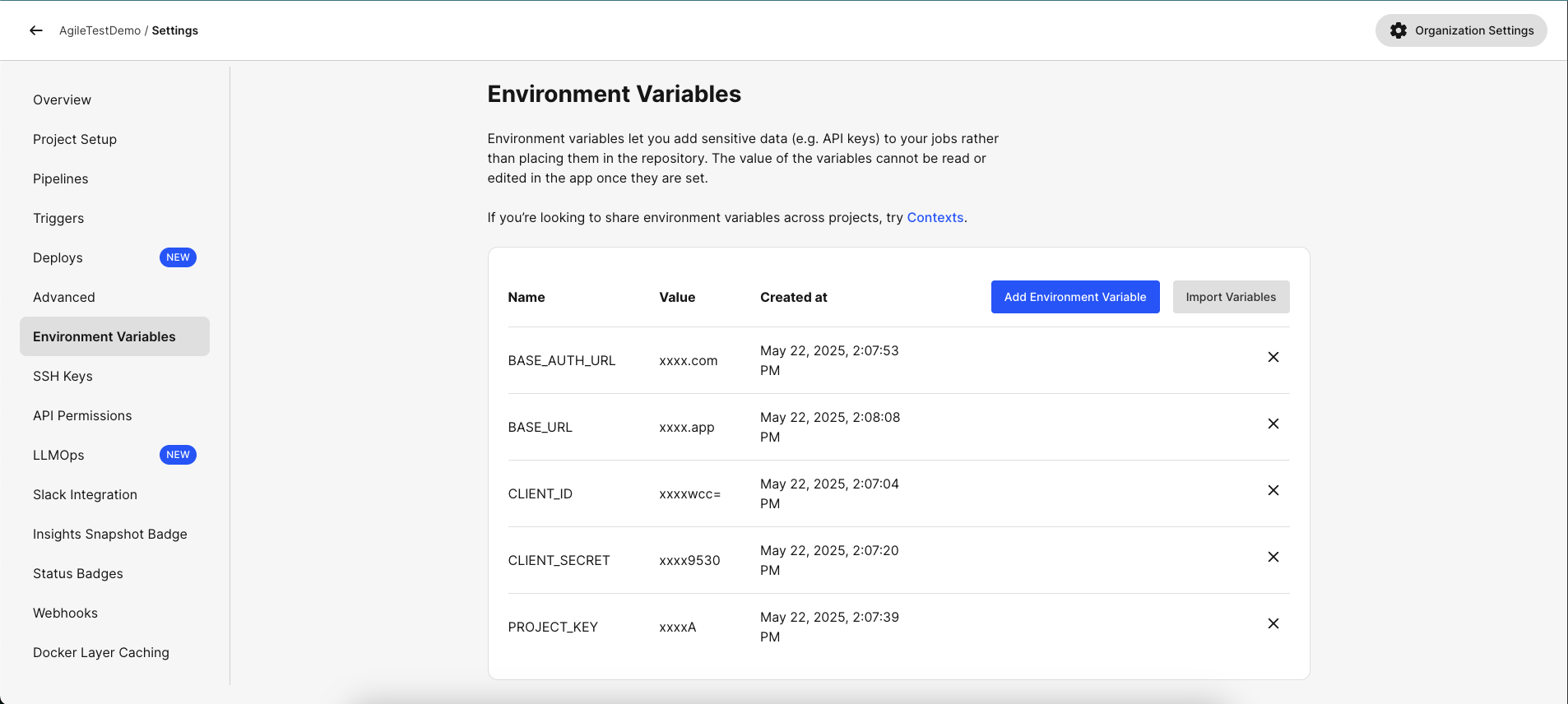
Task: Delete the PROJECT_KEY variable
Action: (1273, 623)
